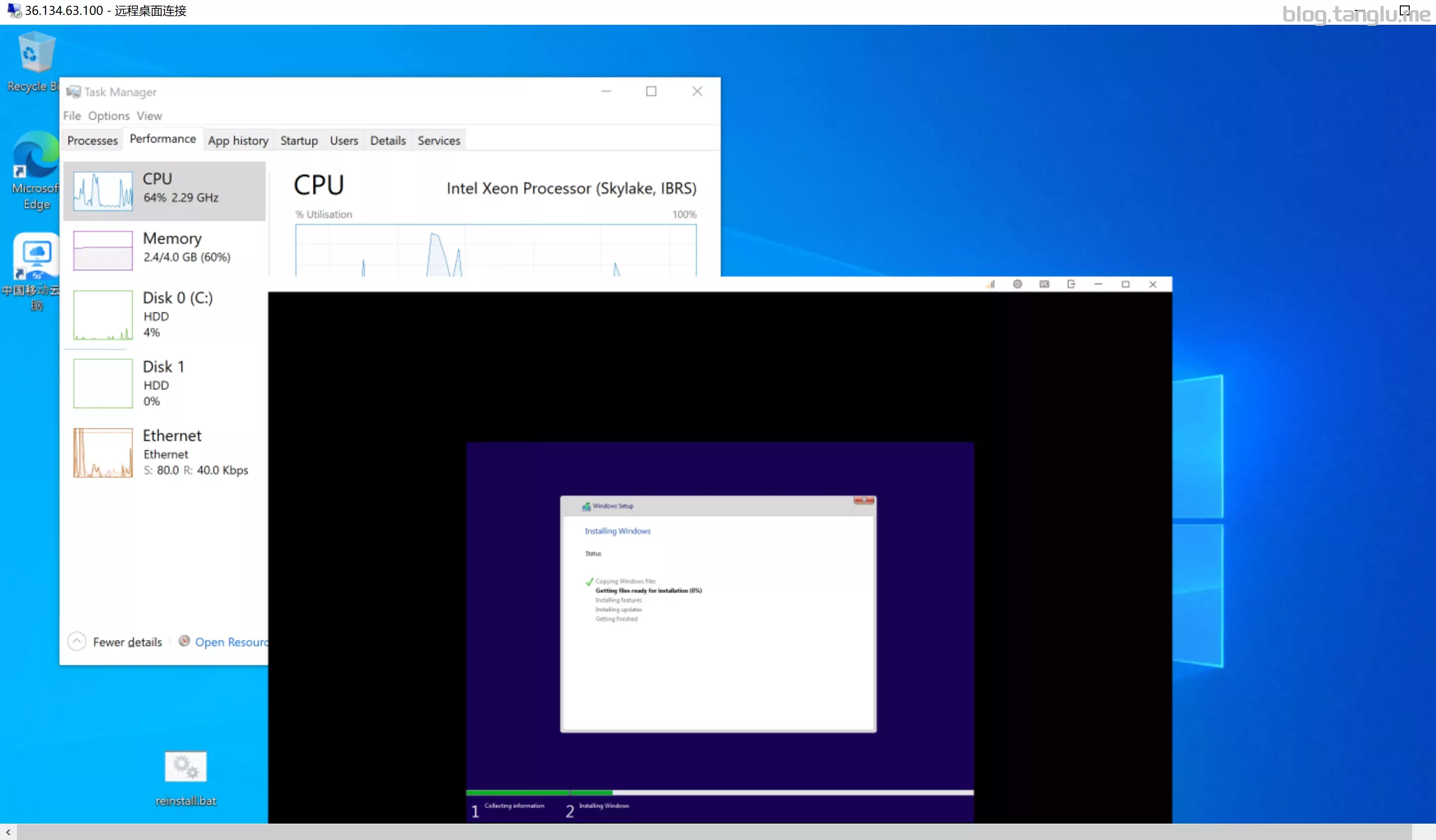
Task: Close the console viewer window
Action: coord(1153,284)
